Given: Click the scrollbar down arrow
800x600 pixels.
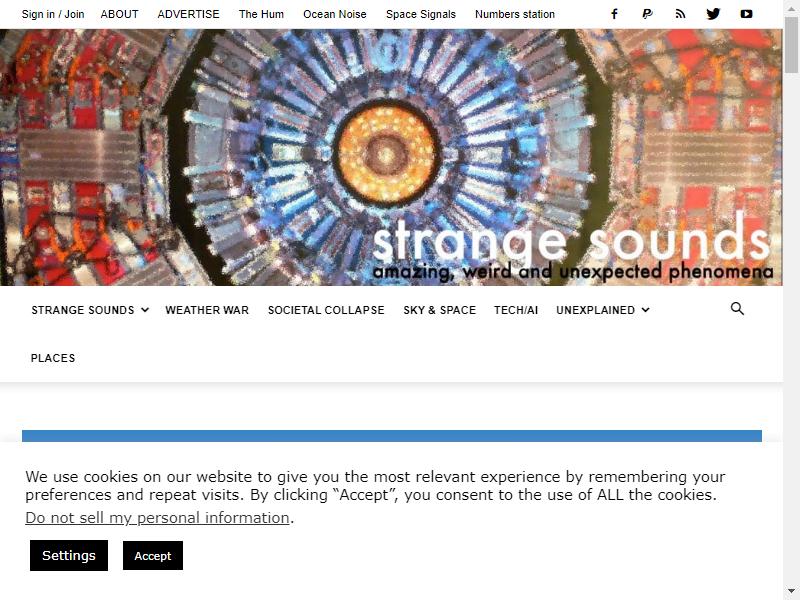Looking at the screenshot, I should point(791,592).
